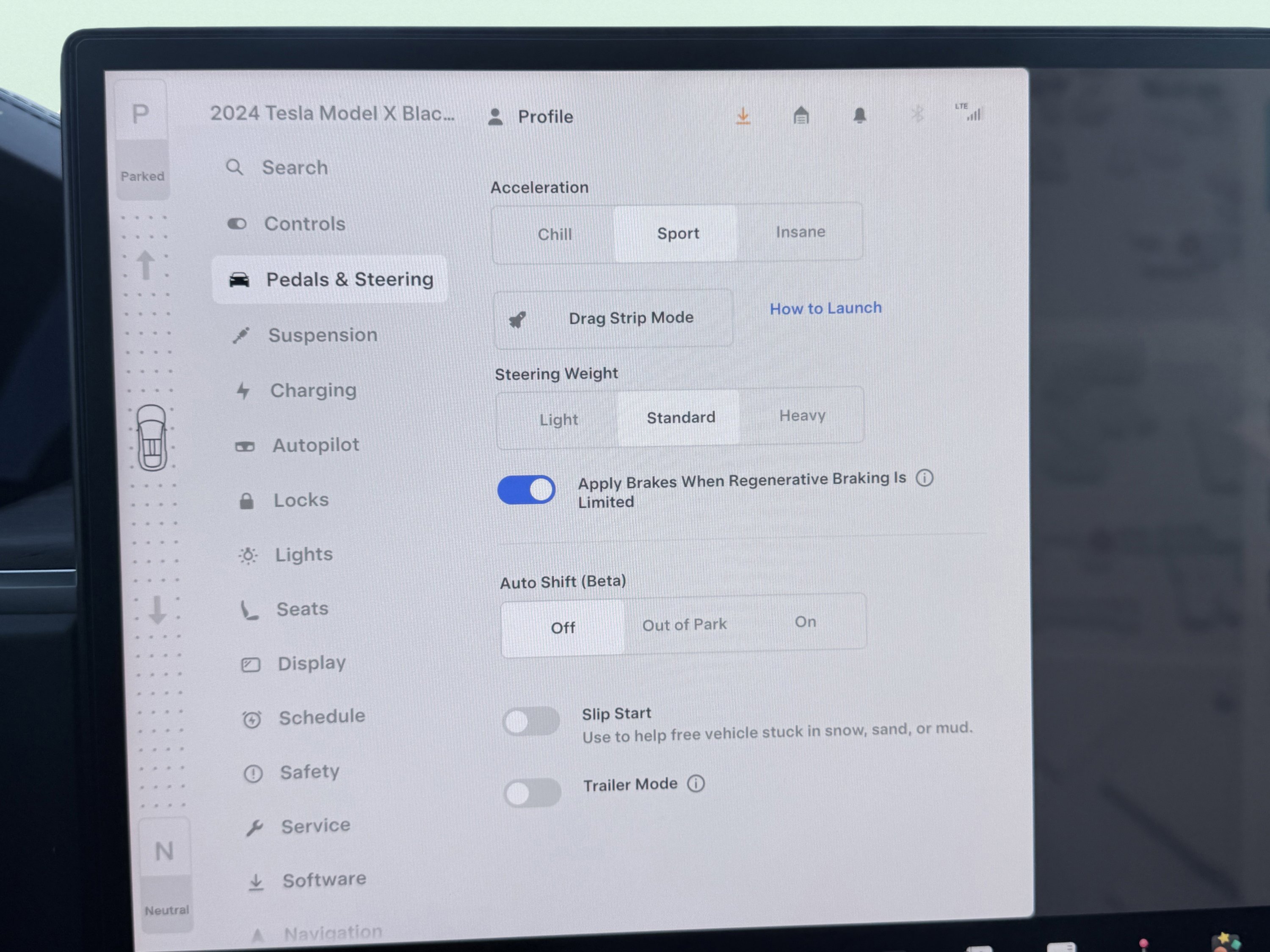Click the Software download arrow icon
Viewport: 1270px width, 952px height.
pos(256,882)
